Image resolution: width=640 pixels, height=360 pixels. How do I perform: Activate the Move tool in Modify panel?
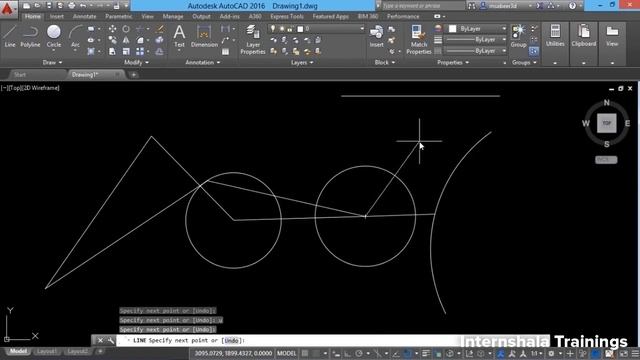[112, 29]
